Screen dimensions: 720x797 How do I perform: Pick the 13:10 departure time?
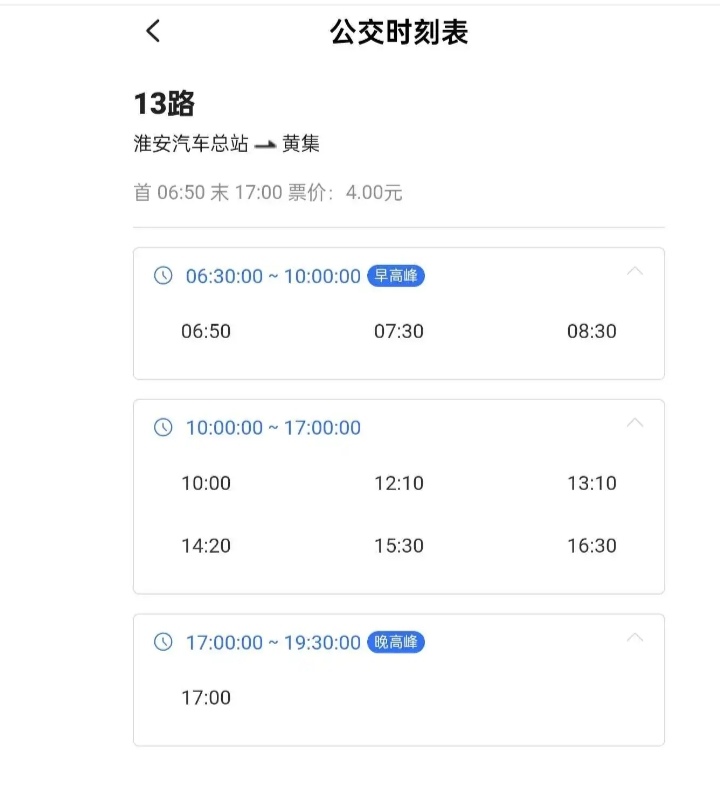point(592,483)
